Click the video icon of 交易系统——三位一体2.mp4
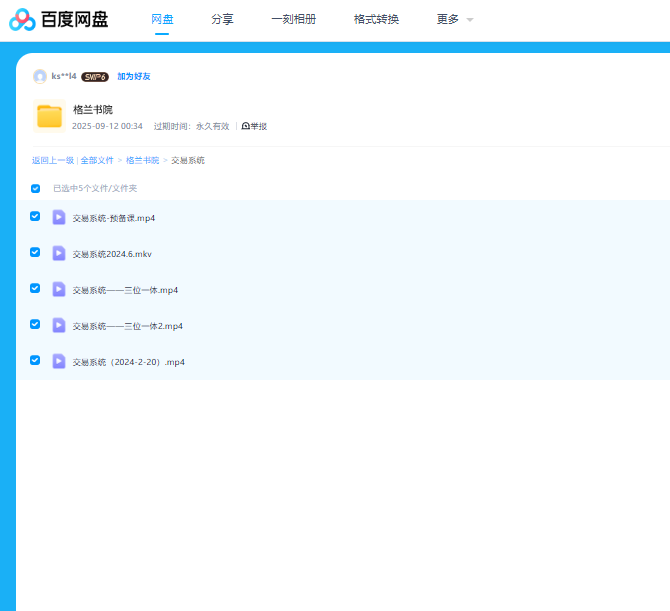Screen dimensions: 670x611 (x=59, y=325)
